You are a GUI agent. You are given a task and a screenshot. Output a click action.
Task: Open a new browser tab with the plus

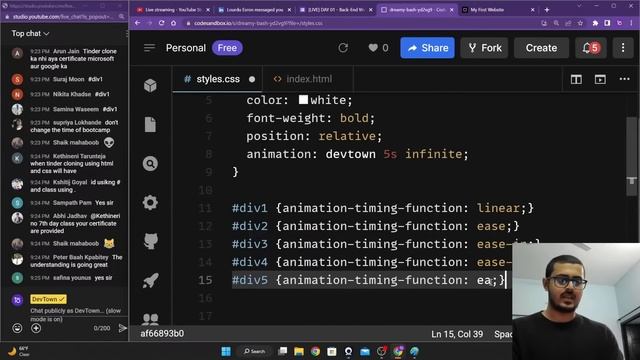(547, 10)
